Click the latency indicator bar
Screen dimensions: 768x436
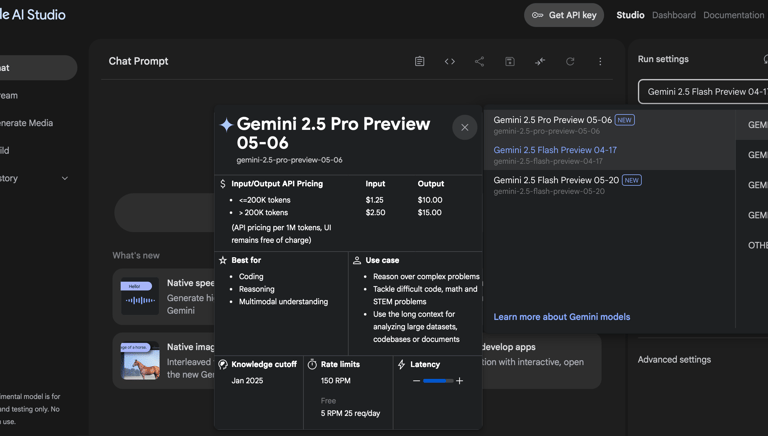pyautogui.click(x=438, y=381)
